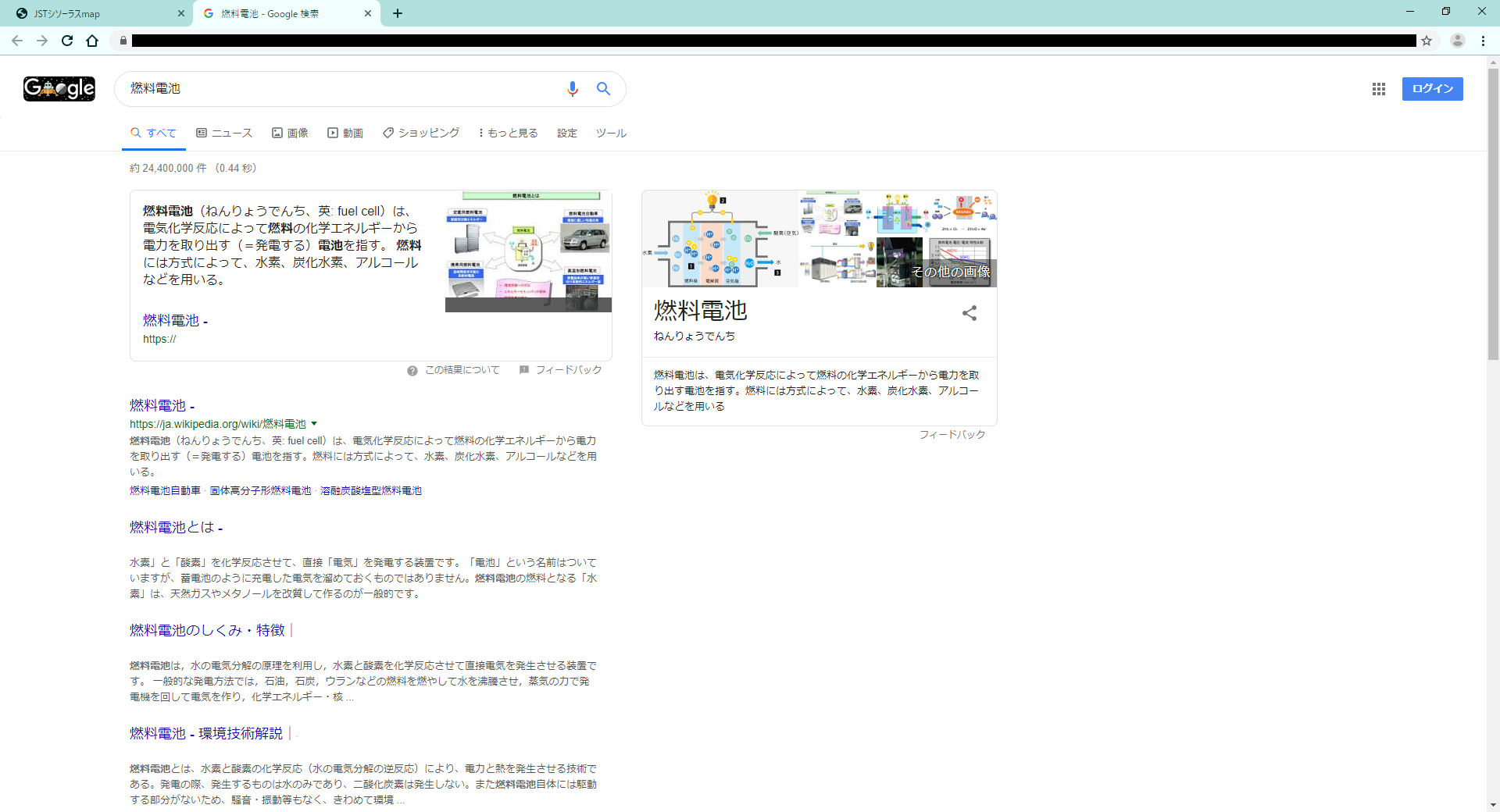The image size is (1500, 812).
Task: Go to browser home page icon
Action: [x=92, y=41]
